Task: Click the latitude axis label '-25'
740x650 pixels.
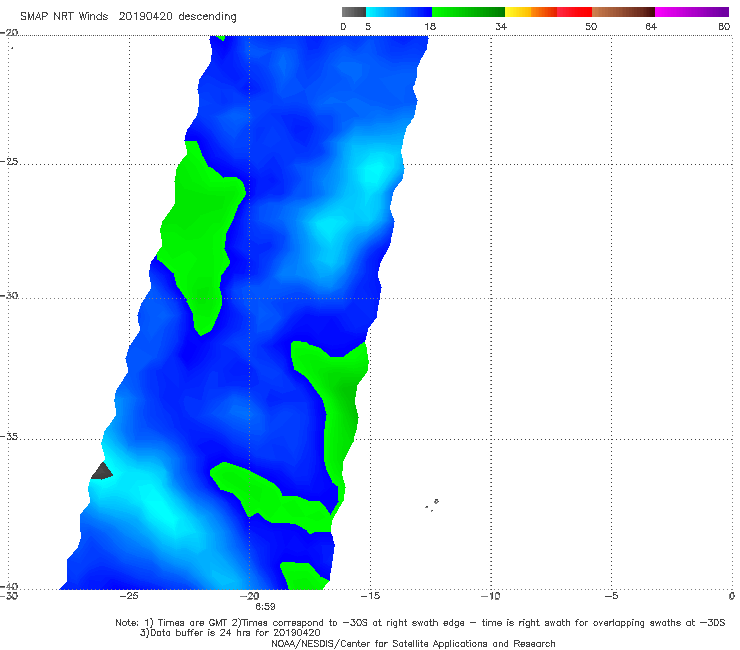Action: click(x=9, y=162)
